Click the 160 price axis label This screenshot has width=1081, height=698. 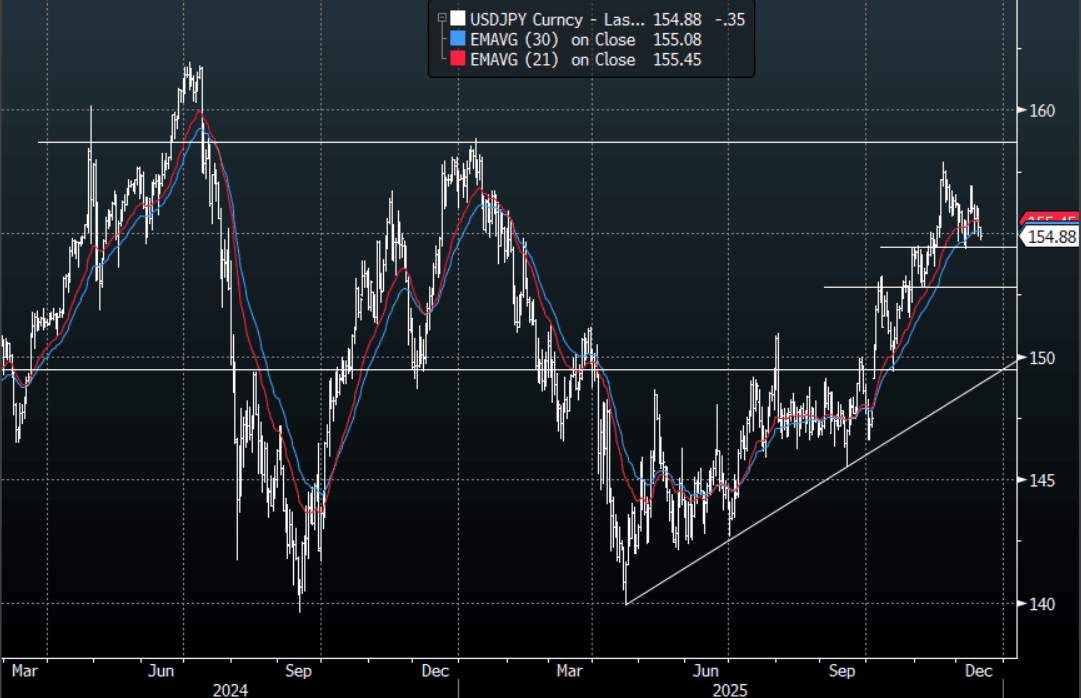tap(1042, 110)
